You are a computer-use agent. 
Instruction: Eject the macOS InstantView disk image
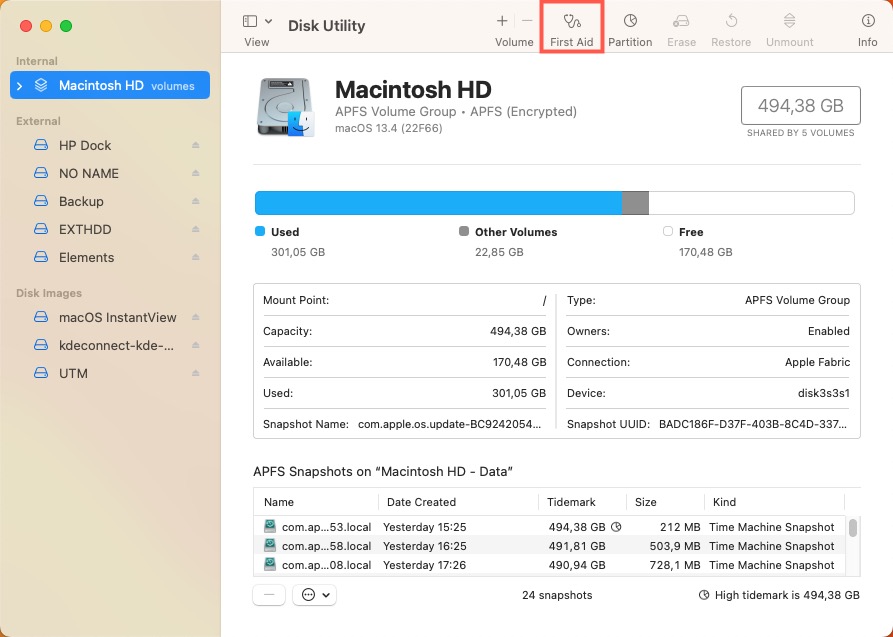click(196, 318)
